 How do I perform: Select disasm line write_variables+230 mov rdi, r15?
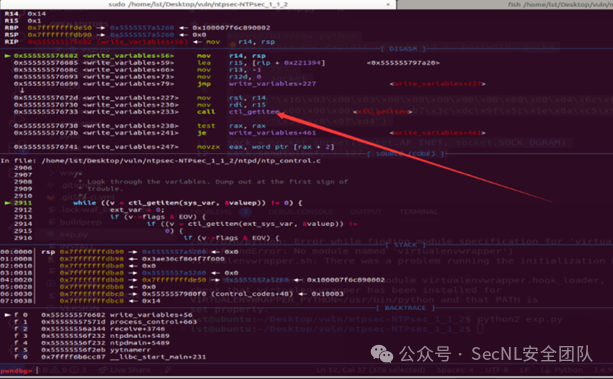(140, 105)
